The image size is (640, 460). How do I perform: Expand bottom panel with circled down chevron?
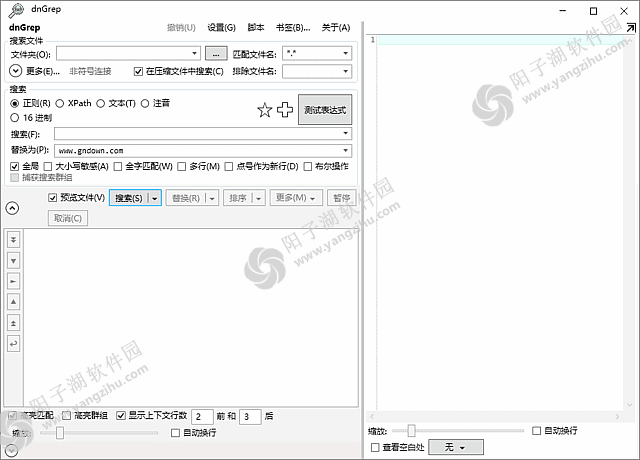tap(11, 451)
